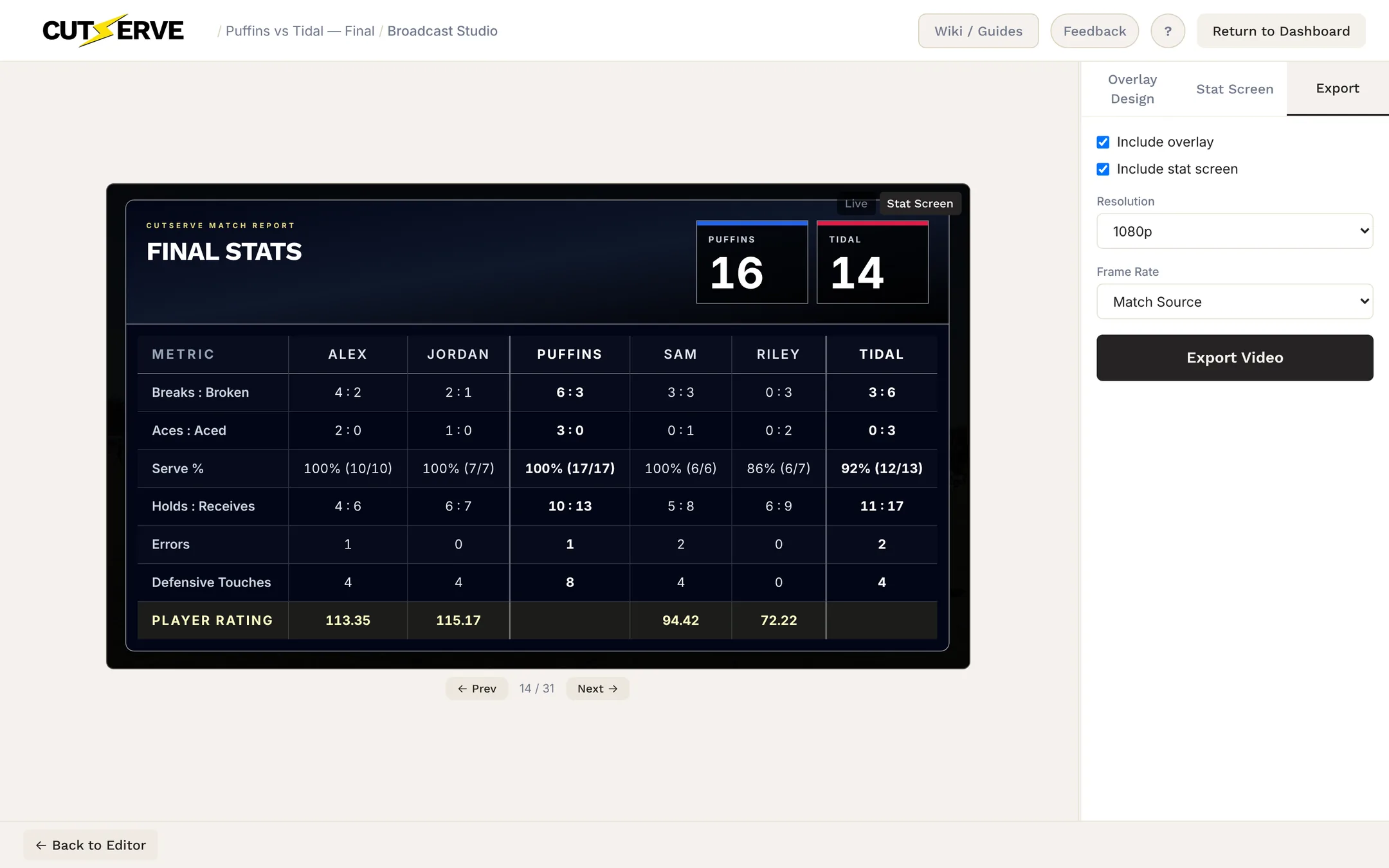Image resolution: width=1389 pixels, height=868 pixels.
Task: Open Wiki / Guides
Action: [978, 31]
